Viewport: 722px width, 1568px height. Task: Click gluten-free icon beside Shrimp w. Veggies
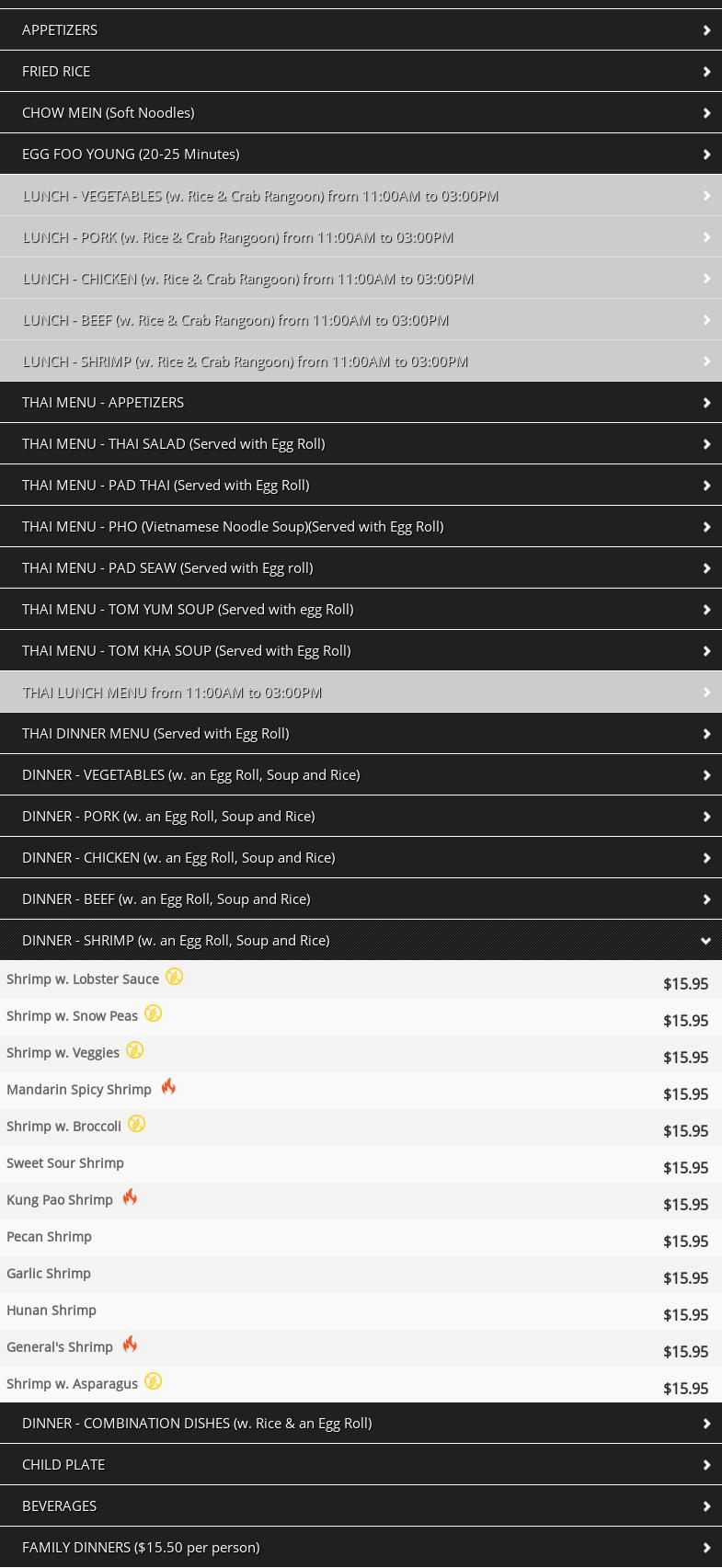coord(134,1050)
